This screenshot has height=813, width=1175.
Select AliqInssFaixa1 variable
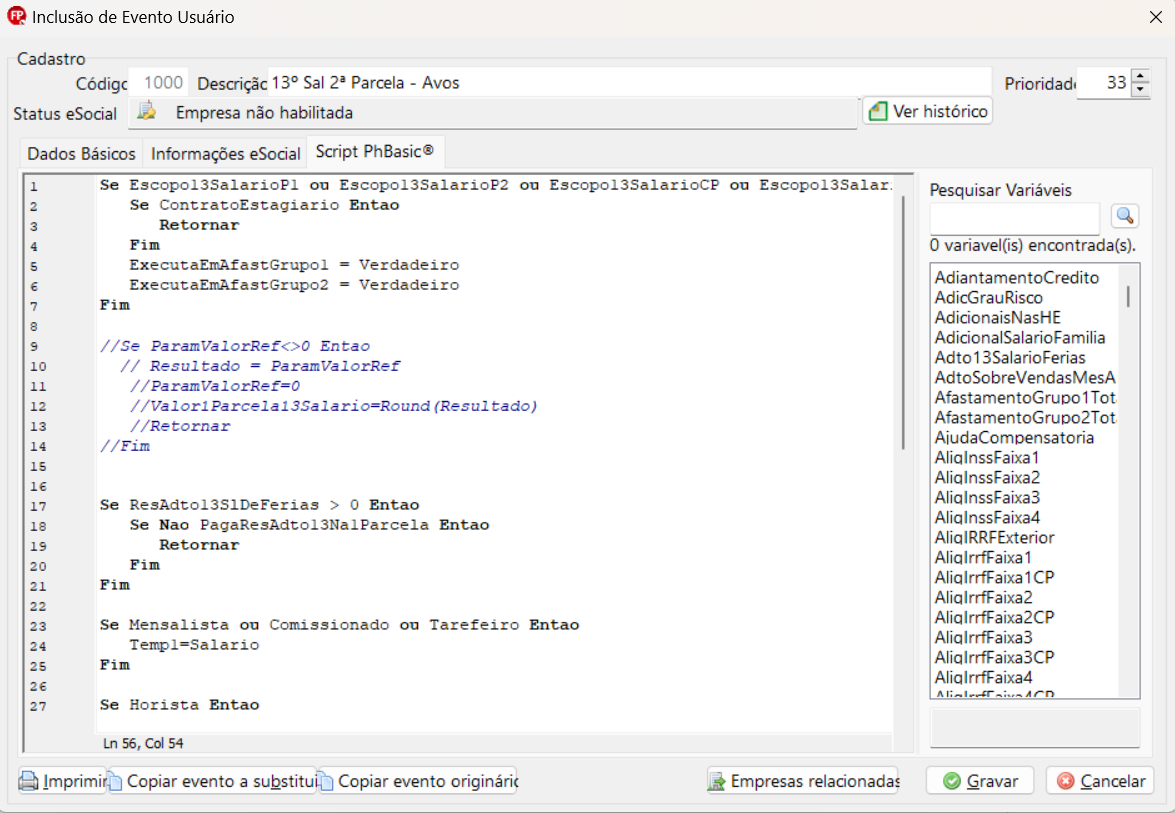986,457
